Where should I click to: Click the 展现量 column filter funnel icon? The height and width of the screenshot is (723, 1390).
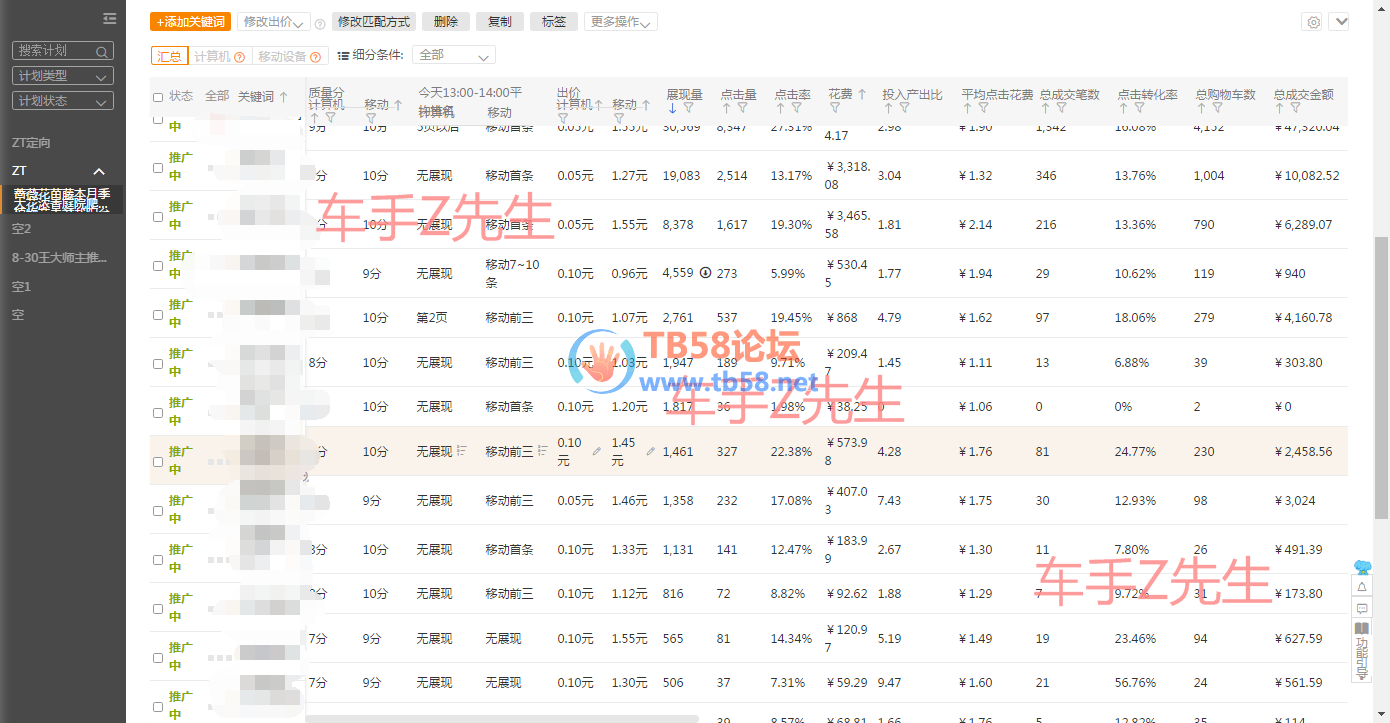click(688, 108)
